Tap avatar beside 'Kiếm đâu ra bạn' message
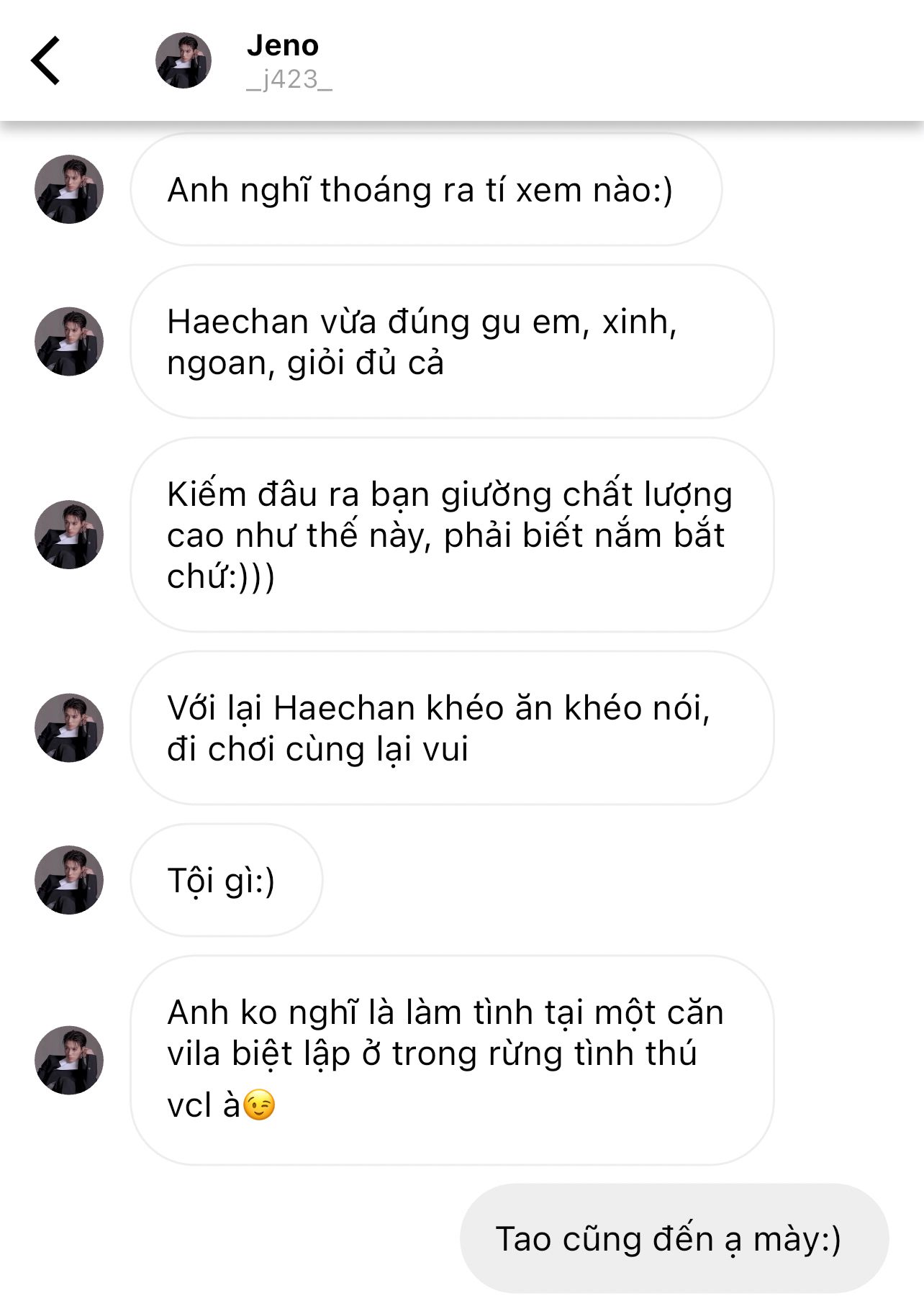924x1306 pixels. 69,535
